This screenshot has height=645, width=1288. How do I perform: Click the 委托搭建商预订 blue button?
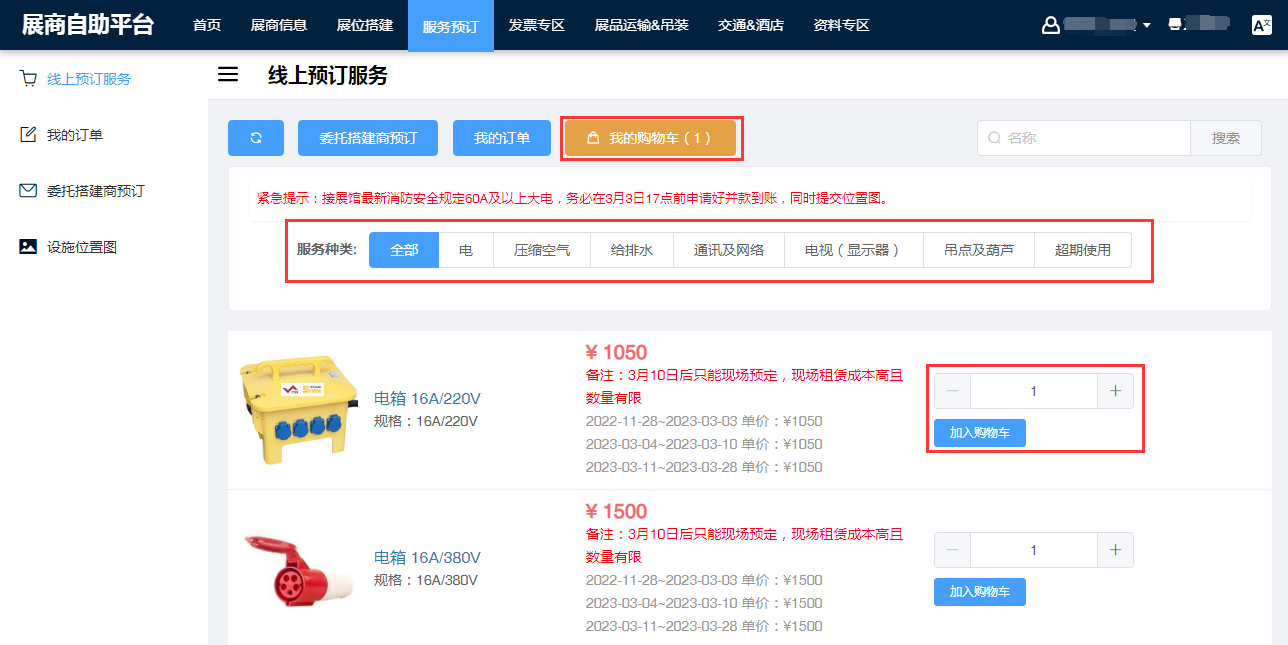pyautogui.click(x=367, y=138)
